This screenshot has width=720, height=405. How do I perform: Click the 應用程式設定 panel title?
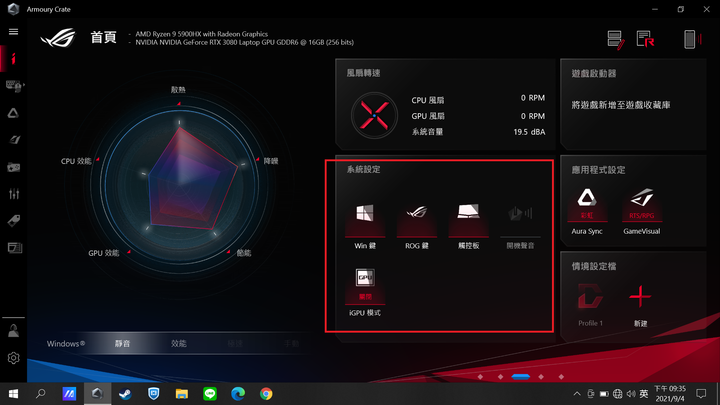click(598, 170)
